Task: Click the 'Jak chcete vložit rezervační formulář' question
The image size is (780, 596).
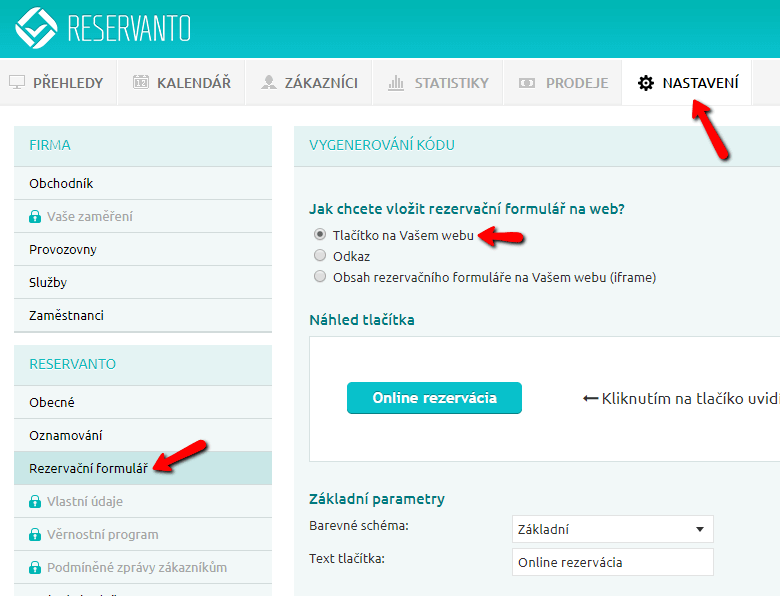Action: tap(467, 209)
